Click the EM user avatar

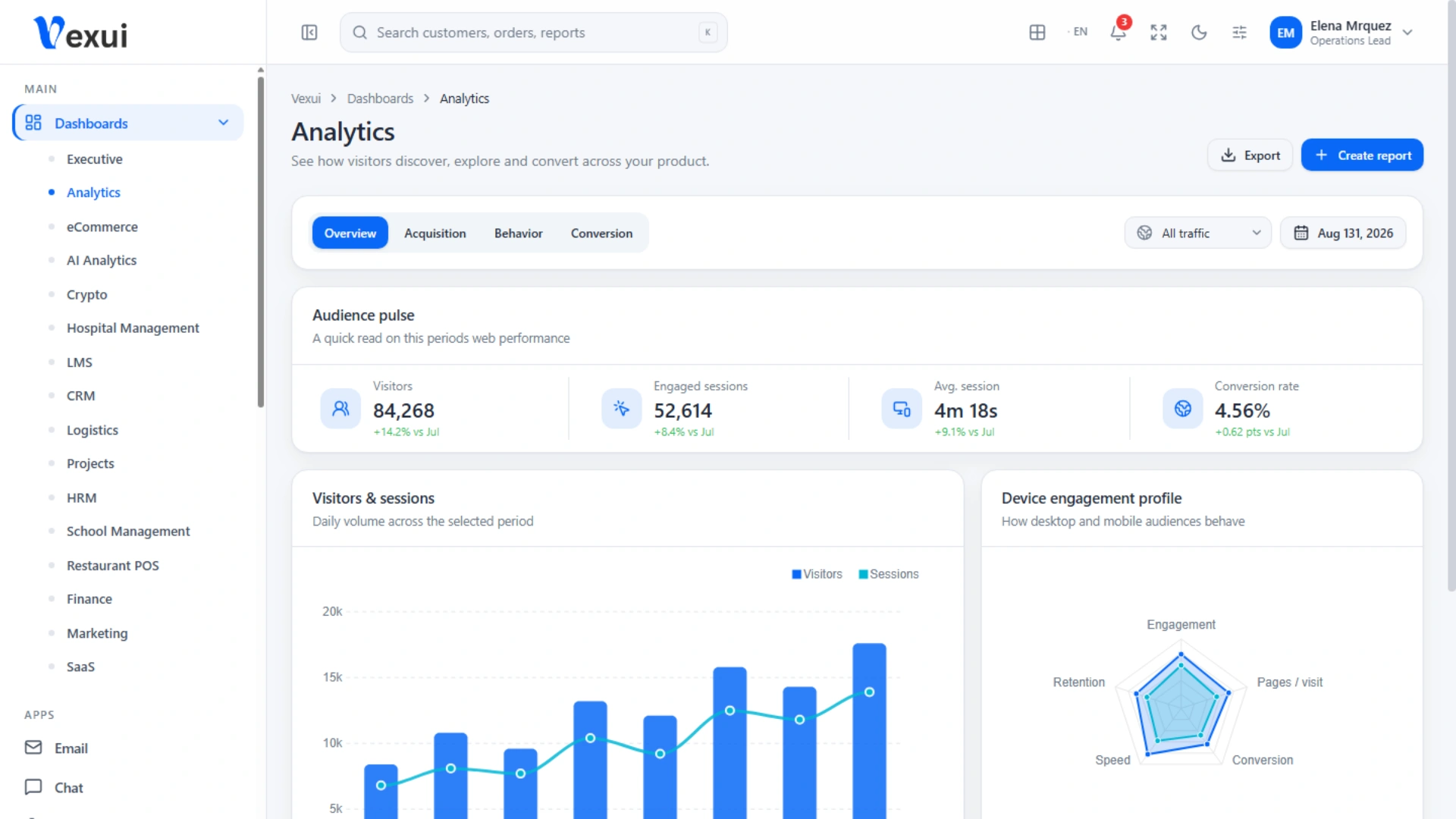[x=1285, y=33]
